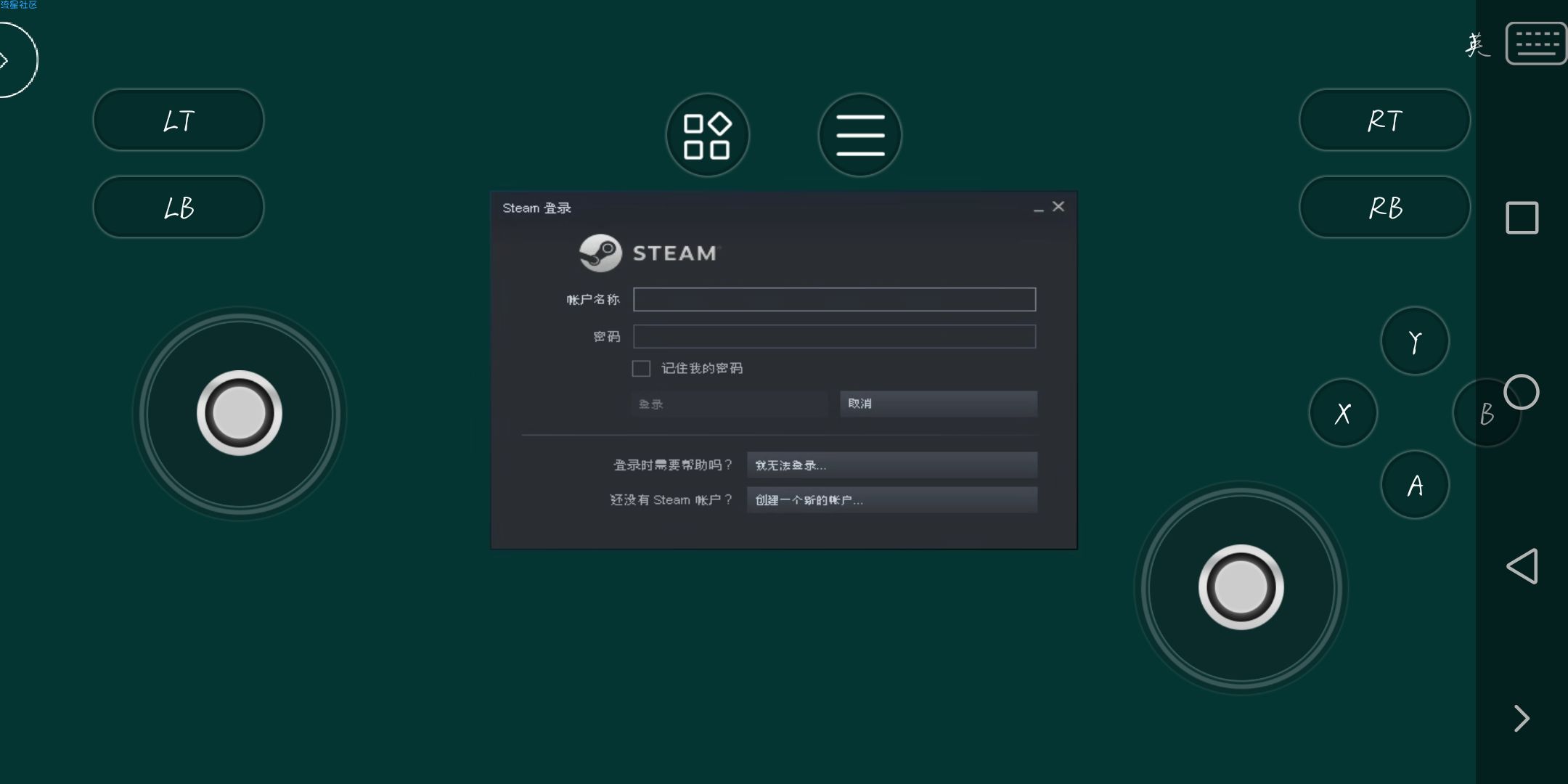Image resolution: width=1568 pixels, height=784 pixels.
Task: Click the 密码 password field
Action: pos(834,336)
